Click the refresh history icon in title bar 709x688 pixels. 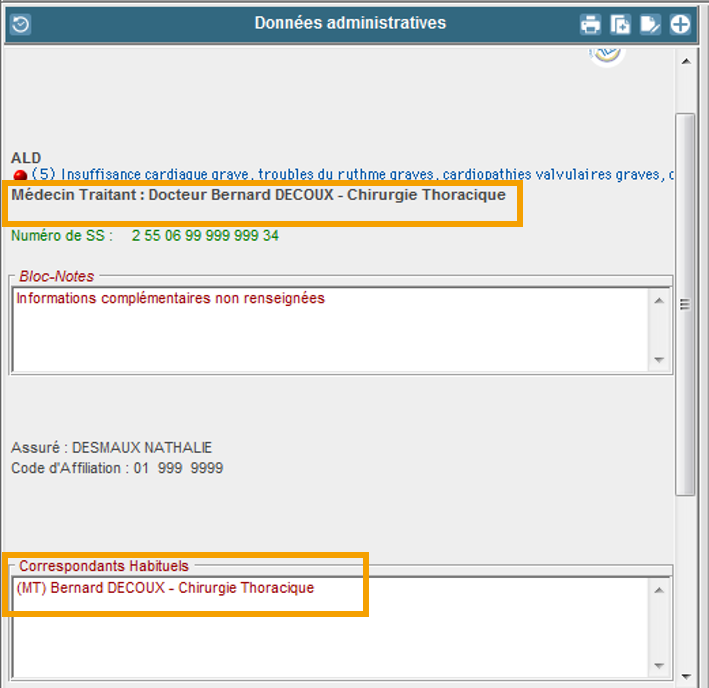click(x=20, y=24)
